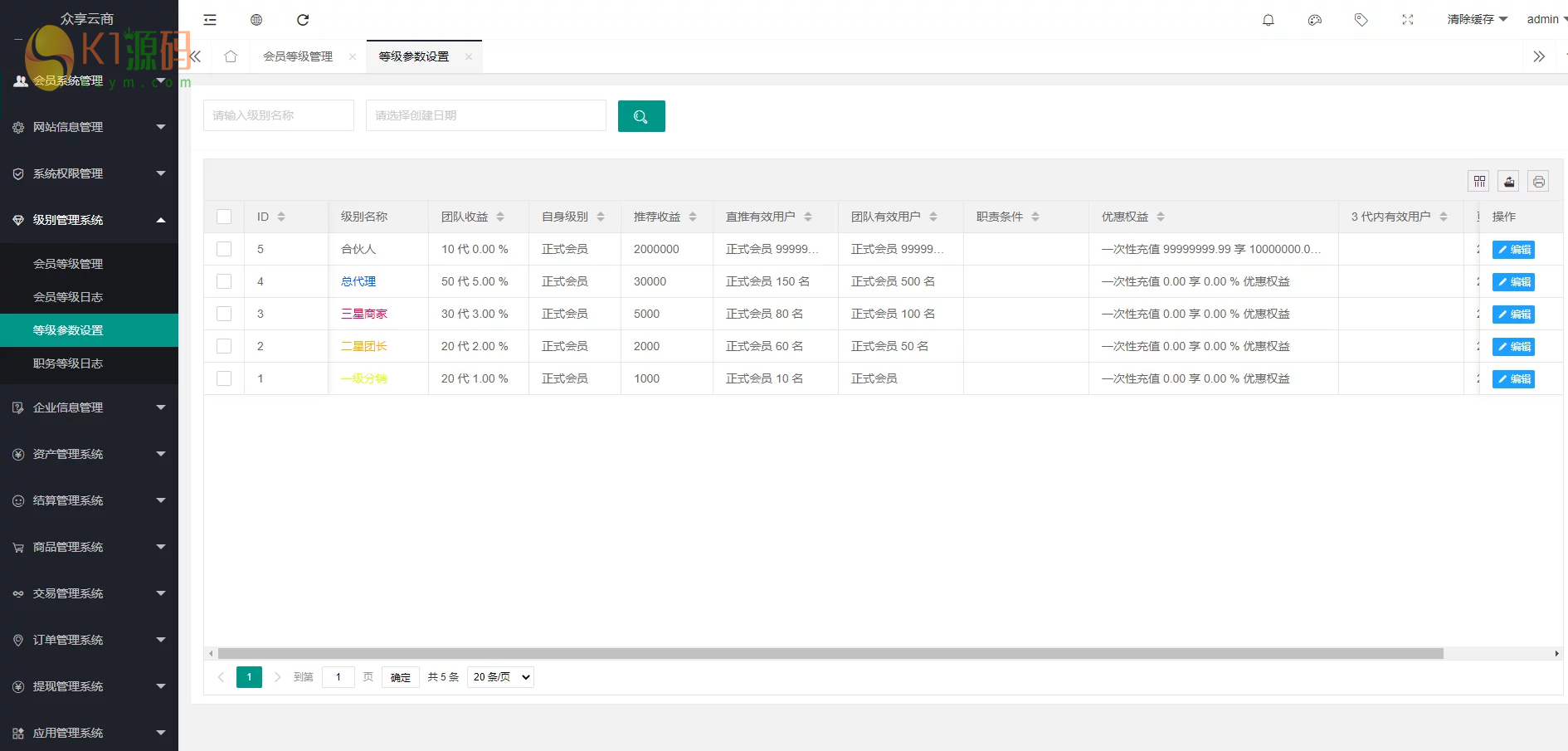This screenshot has width=1568, height=751.
Task: Open the 20 条/页 page size dropdown
Action: point(500,677)
